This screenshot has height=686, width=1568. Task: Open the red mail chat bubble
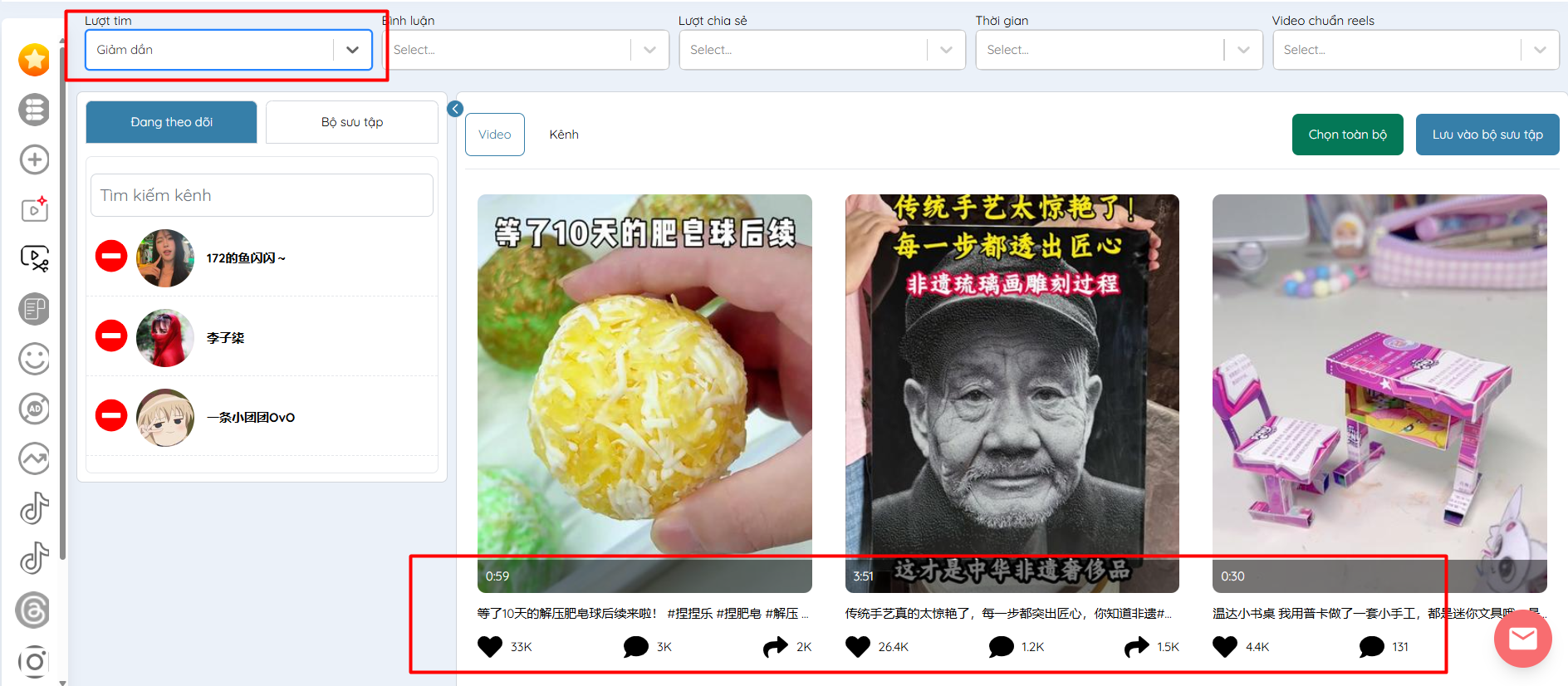[1522, 639]
